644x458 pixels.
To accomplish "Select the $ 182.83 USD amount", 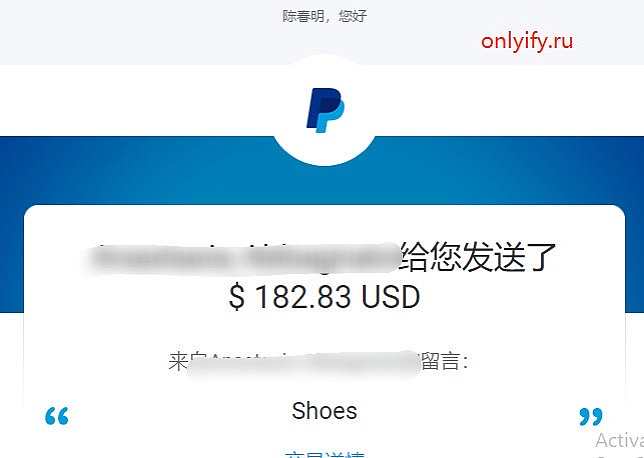I will pyautogui.click(x=324, y=297).
